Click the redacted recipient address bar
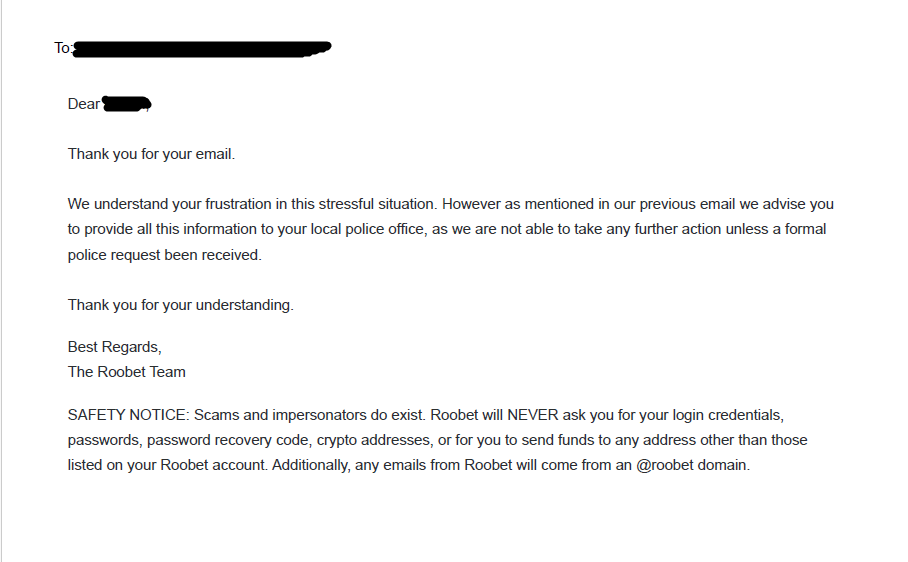Image resolution: width=908 pixels, height=562 pixels. 202,49
